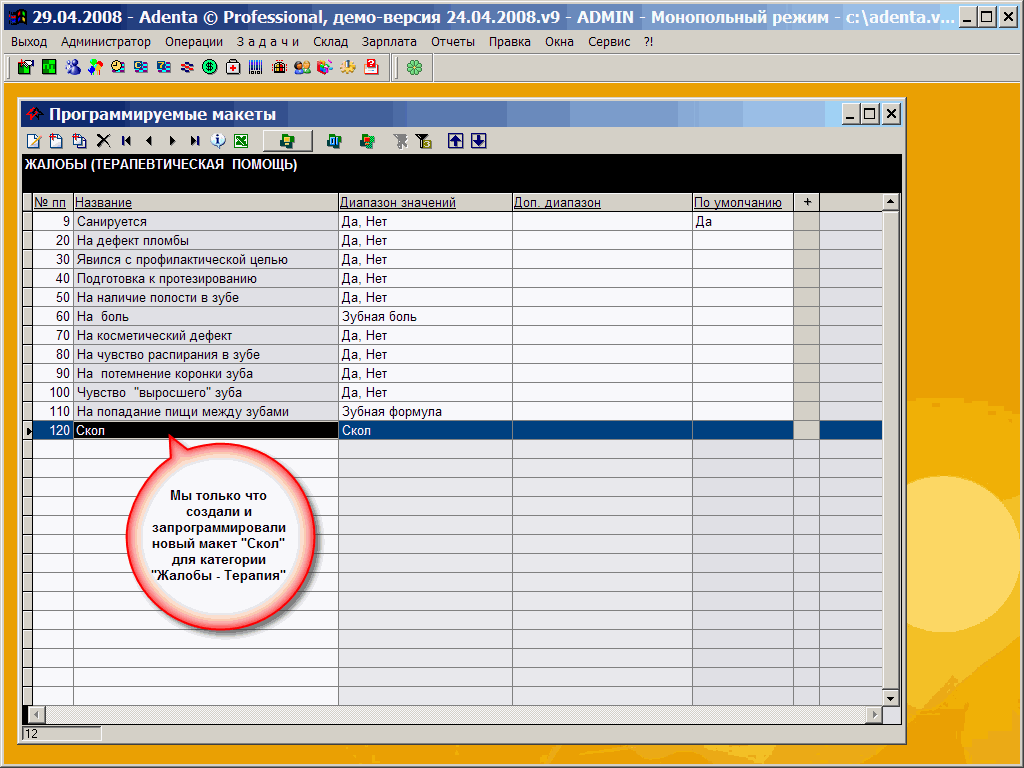Image resolution: width=1024 pixels, height=768 pixels.
Task: Delete record using the X icon
Action: pyautogui.click(x=102, y=141)
